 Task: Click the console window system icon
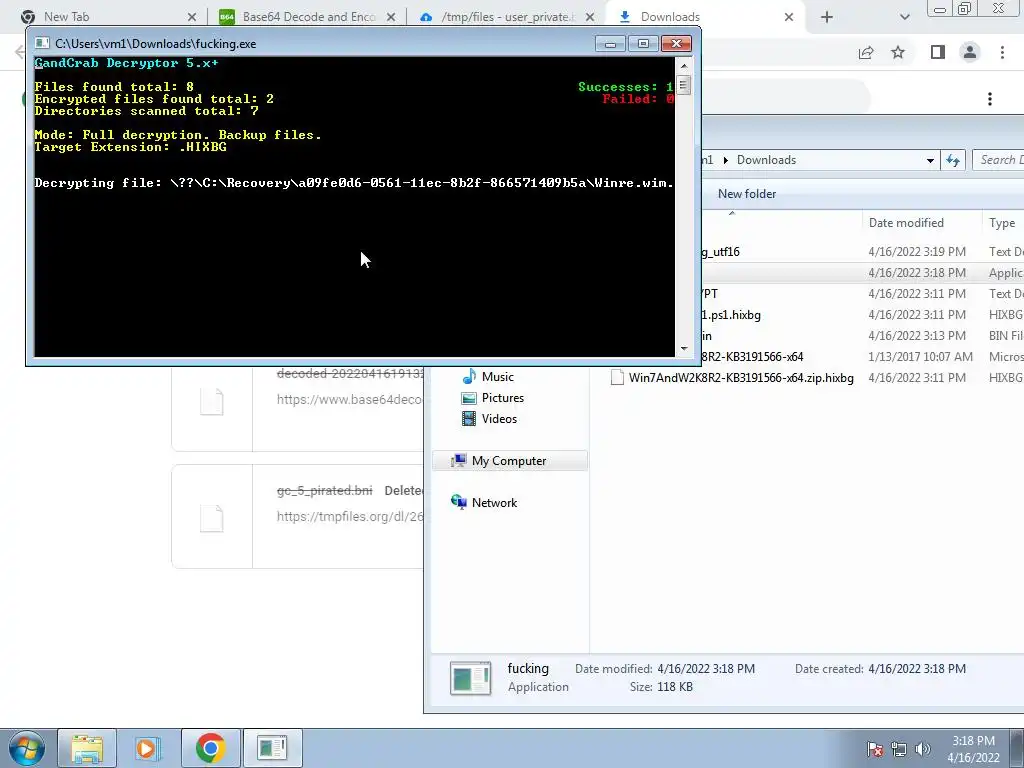coord(42,44)
